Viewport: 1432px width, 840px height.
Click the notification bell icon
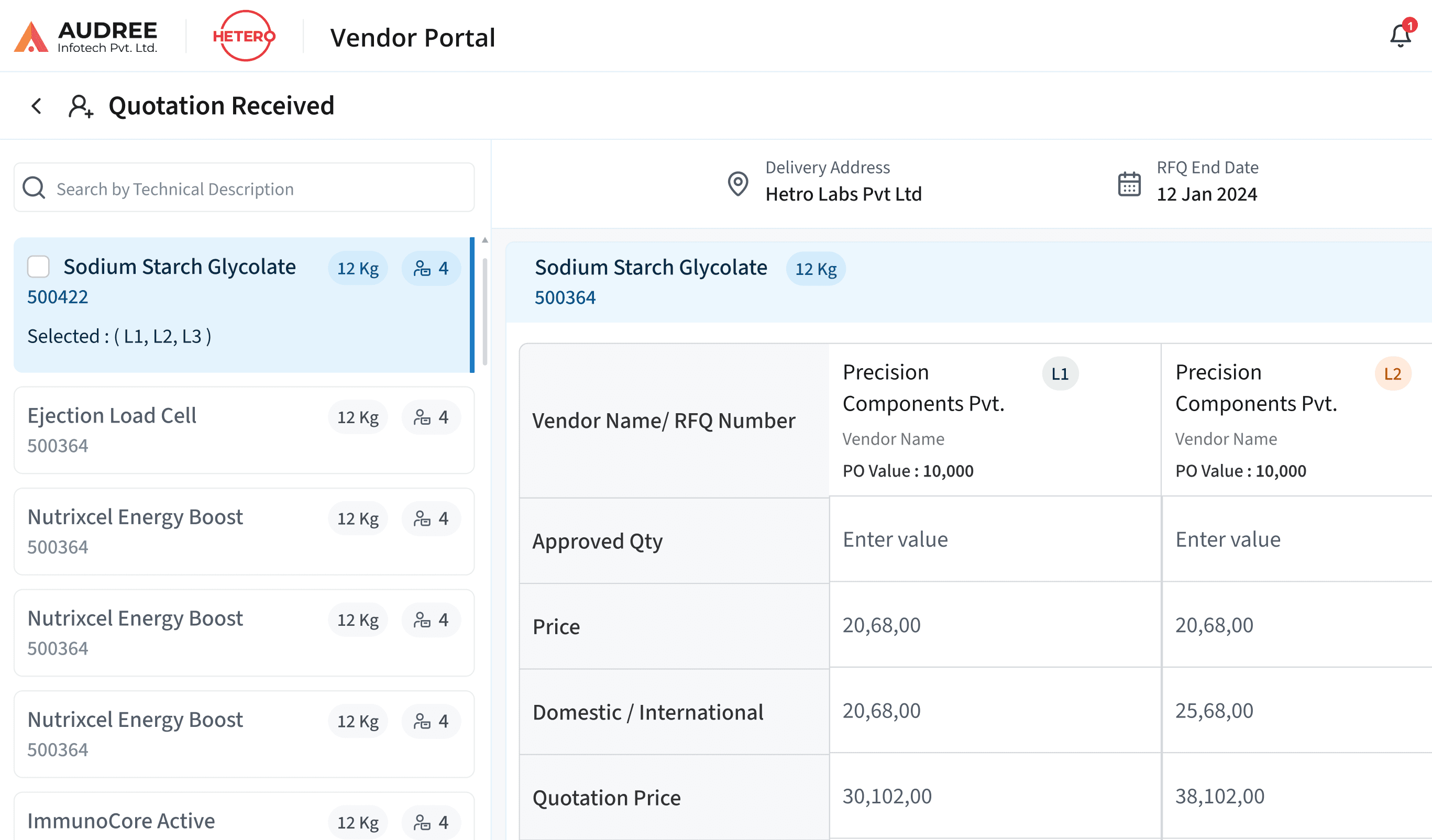click(x=1400, y=36)
